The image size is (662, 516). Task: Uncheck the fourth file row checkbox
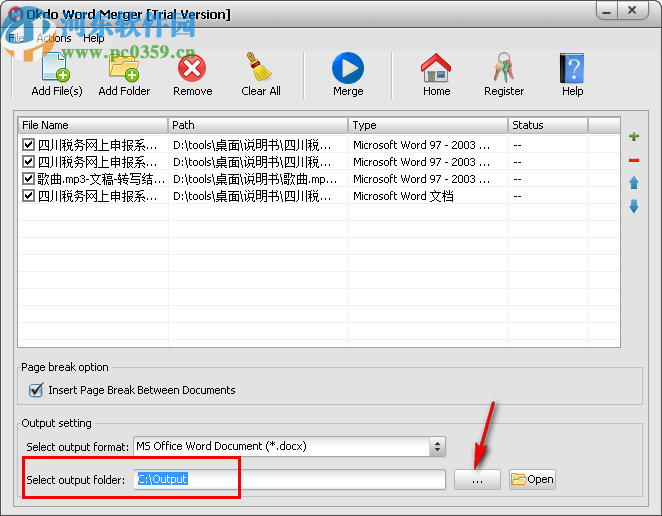click(28, 196)
